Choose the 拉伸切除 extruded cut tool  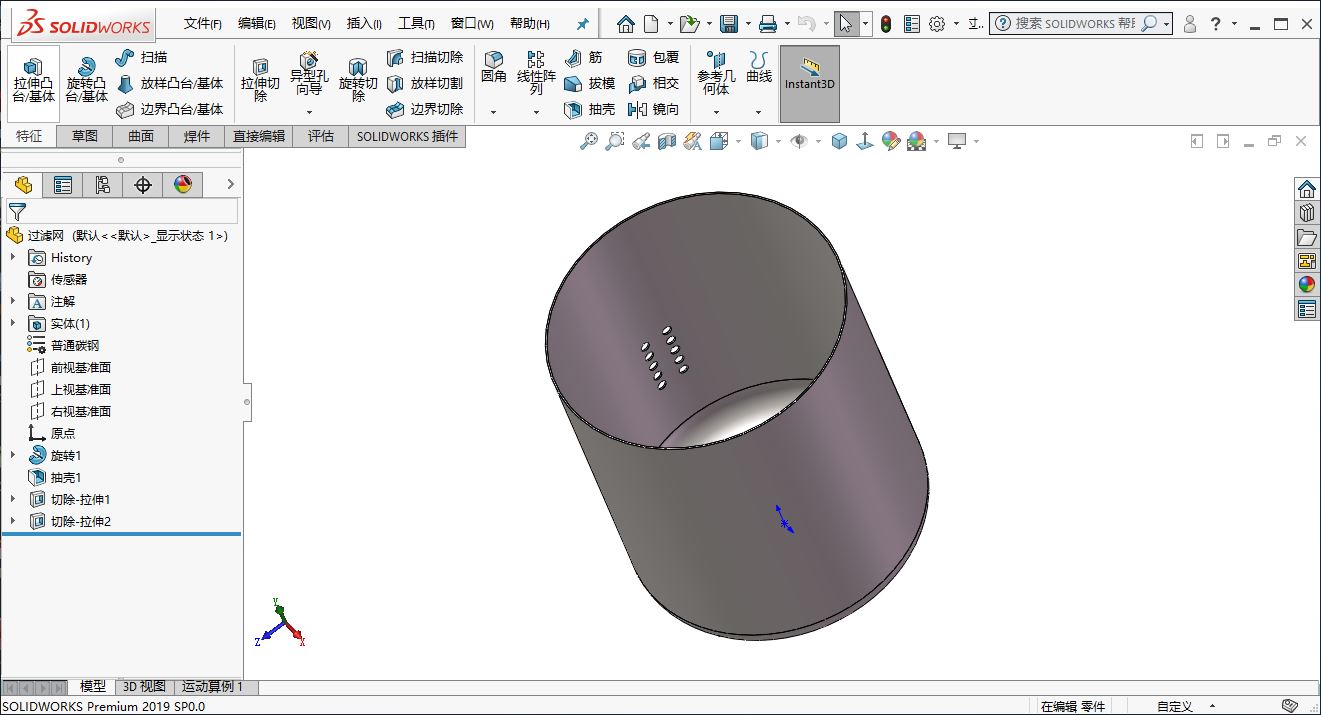click(x=260, y=83)
